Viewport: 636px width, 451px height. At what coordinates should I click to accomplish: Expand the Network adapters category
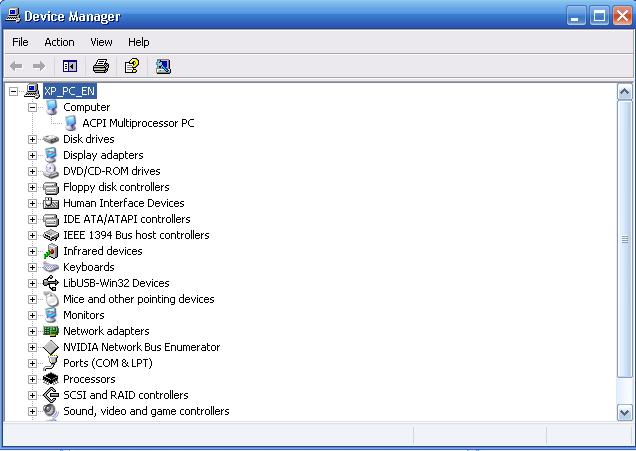pos(32,331)
